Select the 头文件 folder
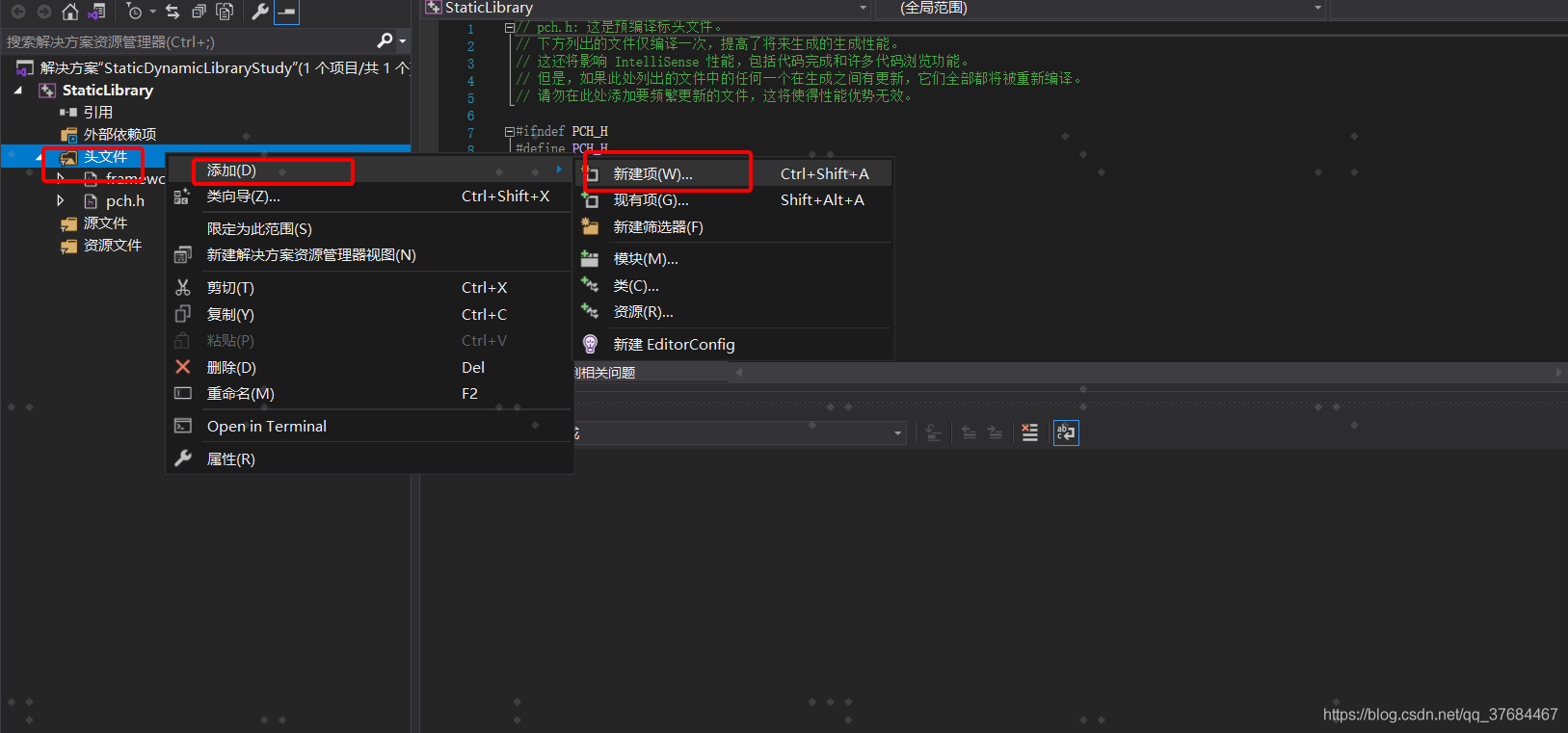The width and height of the screenshot is (1568, 733). click(x=105, y=157)
